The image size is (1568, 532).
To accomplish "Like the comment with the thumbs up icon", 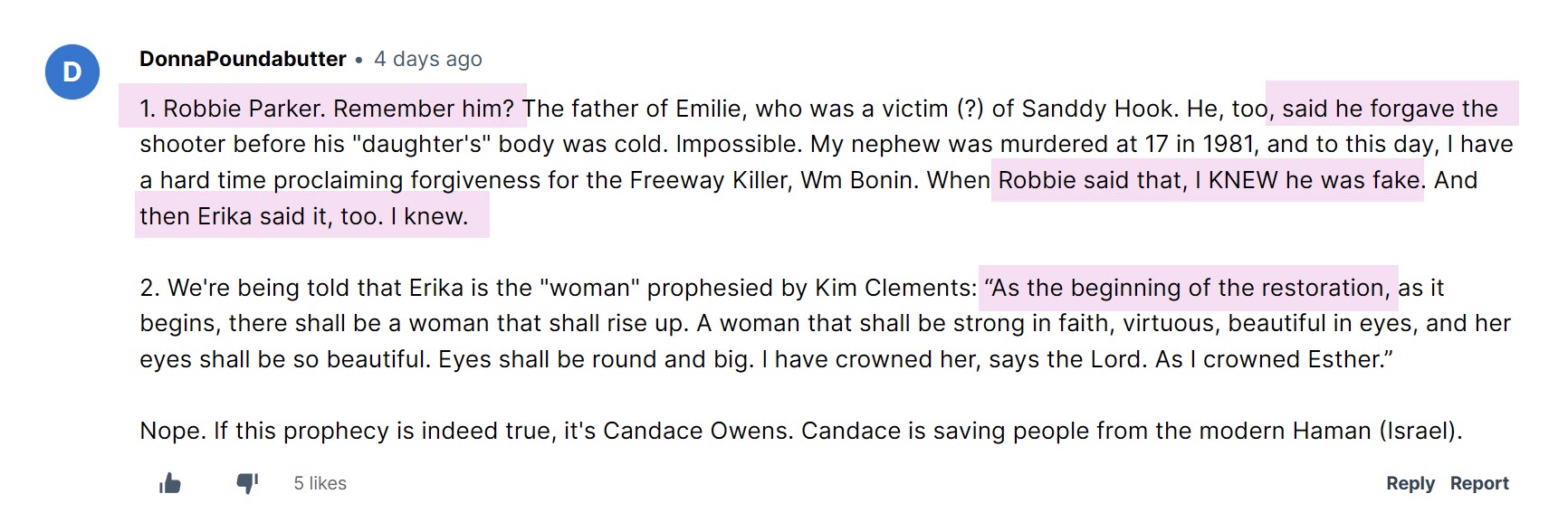I will pos(170,484).
